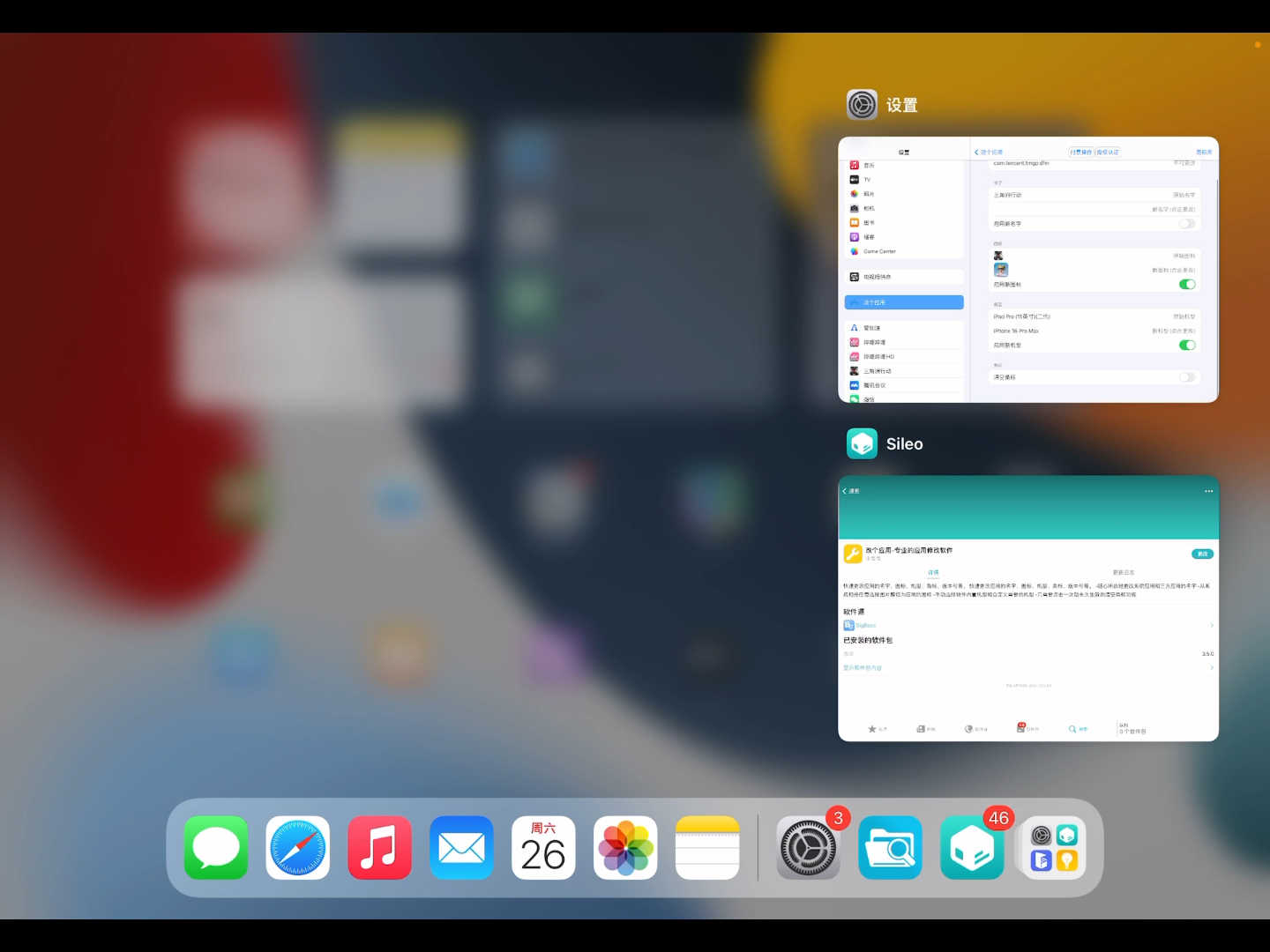Select 照片 in Settings sidebar
1270x952 pixels.
904,194
